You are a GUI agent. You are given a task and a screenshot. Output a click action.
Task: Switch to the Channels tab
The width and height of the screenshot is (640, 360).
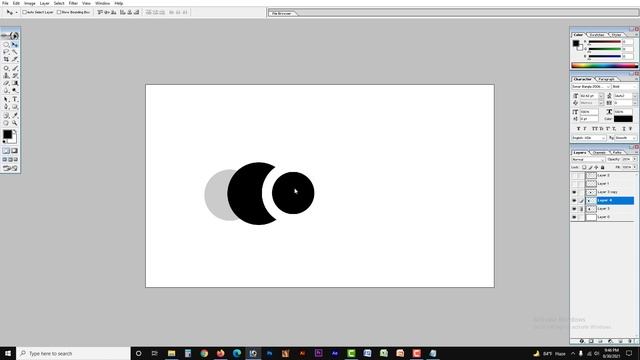point(599,153)
